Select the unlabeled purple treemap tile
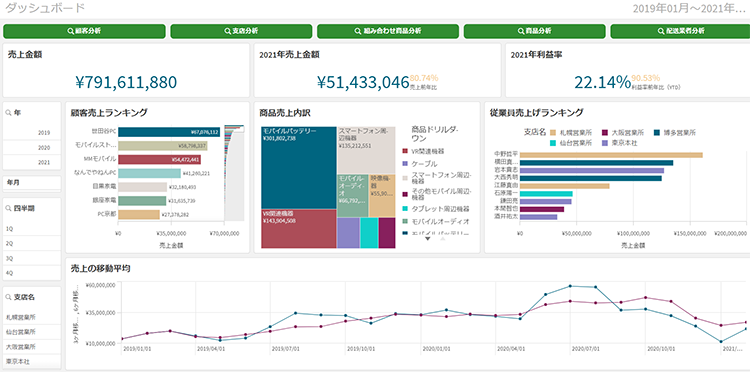Image resolution: width=750 pixels, height=372 pixels. pyautogui.click(x=348, y=233)
